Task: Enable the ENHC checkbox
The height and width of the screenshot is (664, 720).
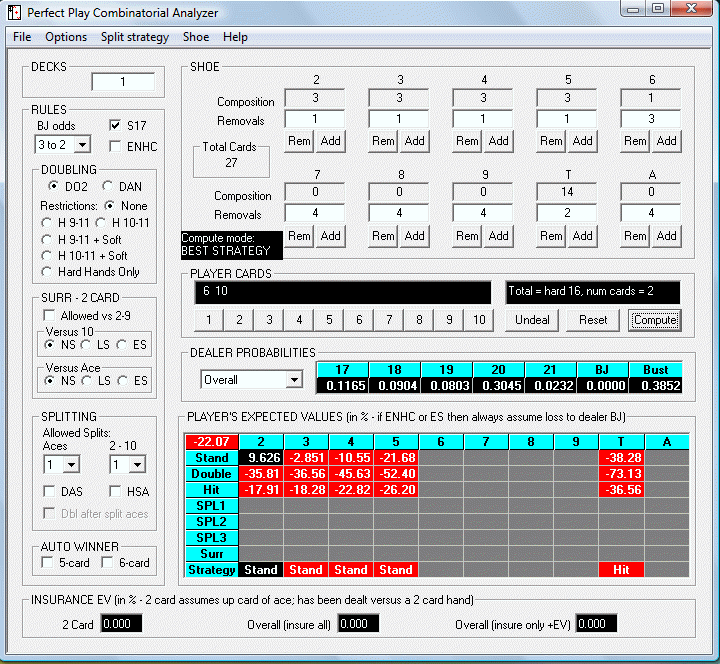Action: pyautogui.click(x=115, y=146)
